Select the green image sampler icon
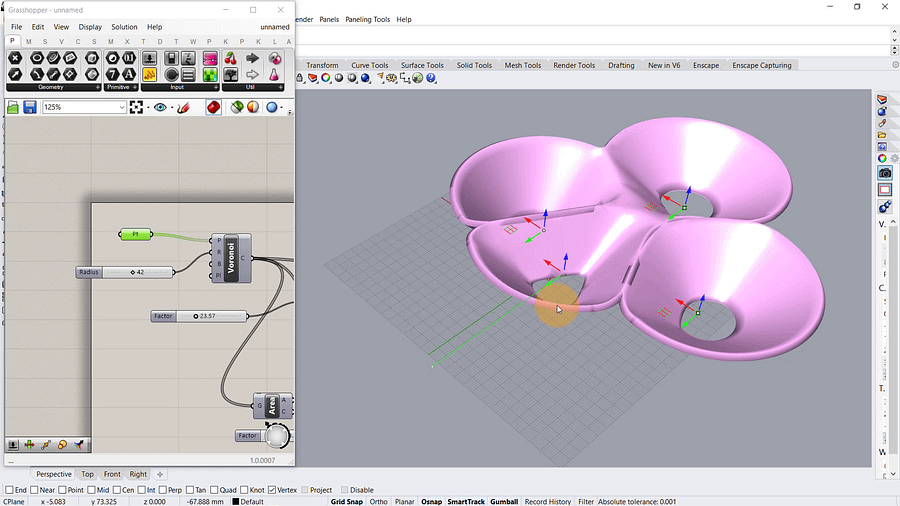 pyautogui.click(x=210, y=74)
